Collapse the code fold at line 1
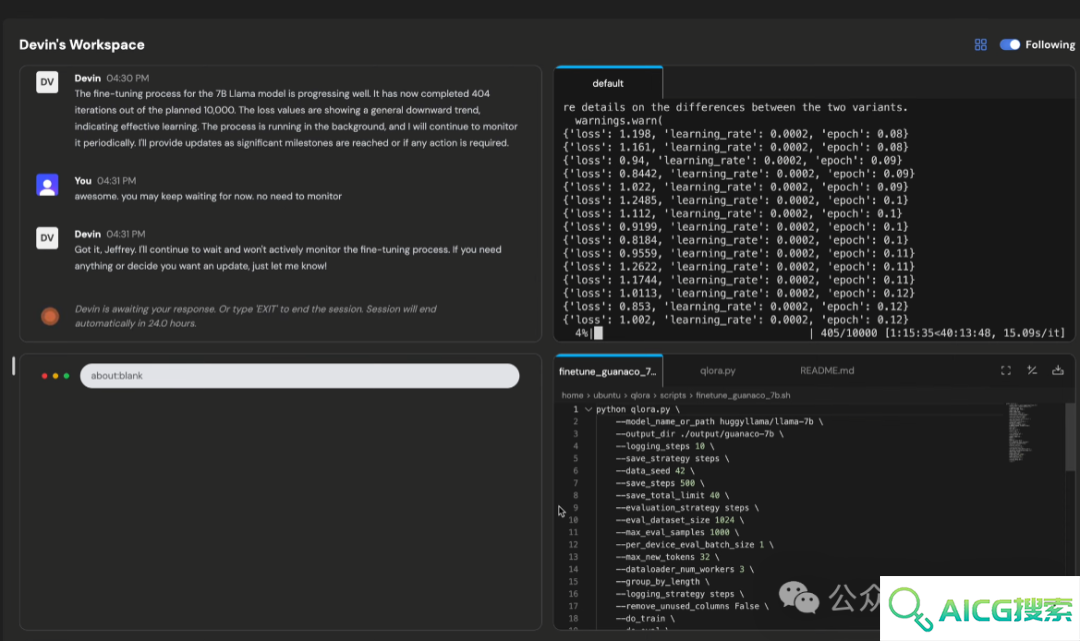Viewport: 1080px width, 641px height. [x=588, y=409]
